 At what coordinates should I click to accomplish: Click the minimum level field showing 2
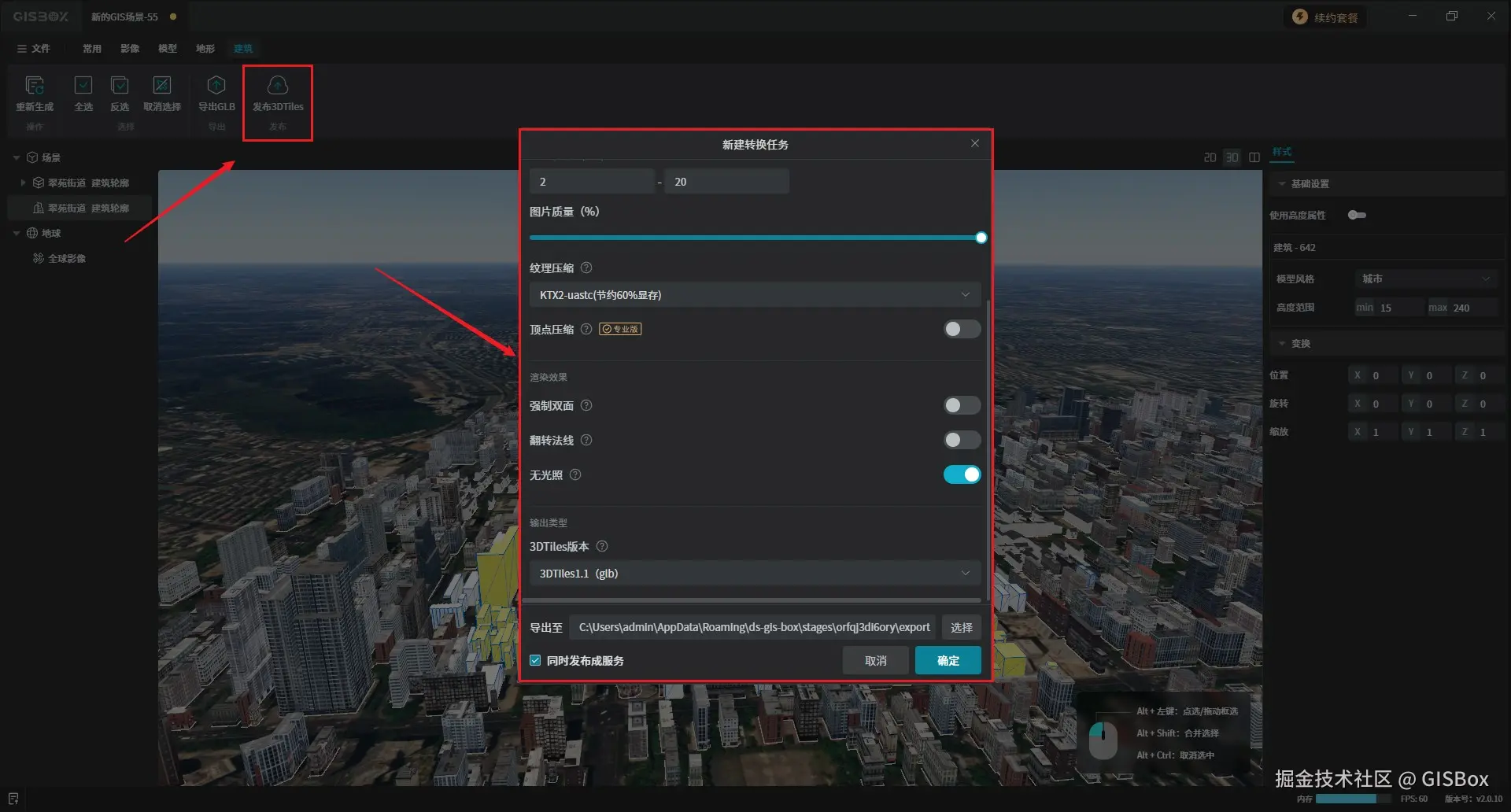[x=592, y=182]
